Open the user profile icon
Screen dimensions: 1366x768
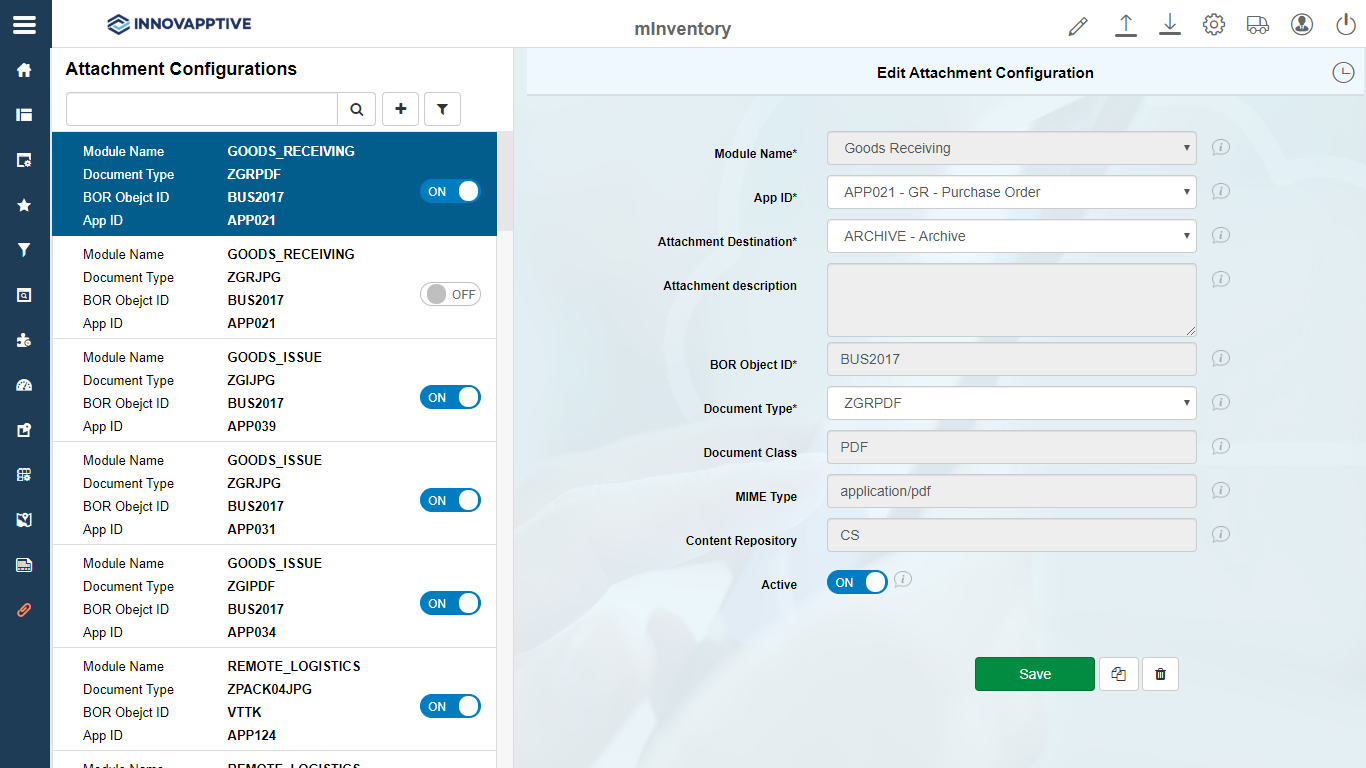[1301, 24]
